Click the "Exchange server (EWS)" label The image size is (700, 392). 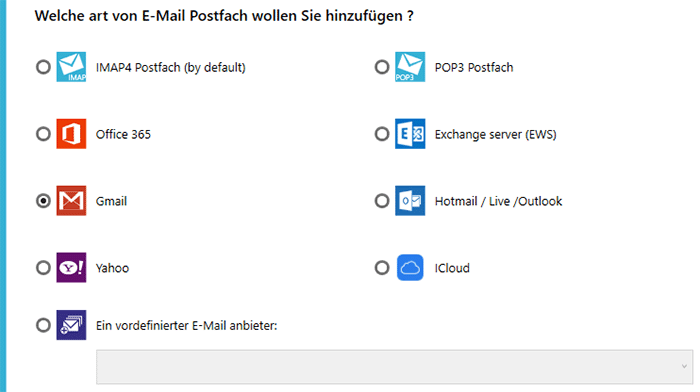tap(496, 134)
